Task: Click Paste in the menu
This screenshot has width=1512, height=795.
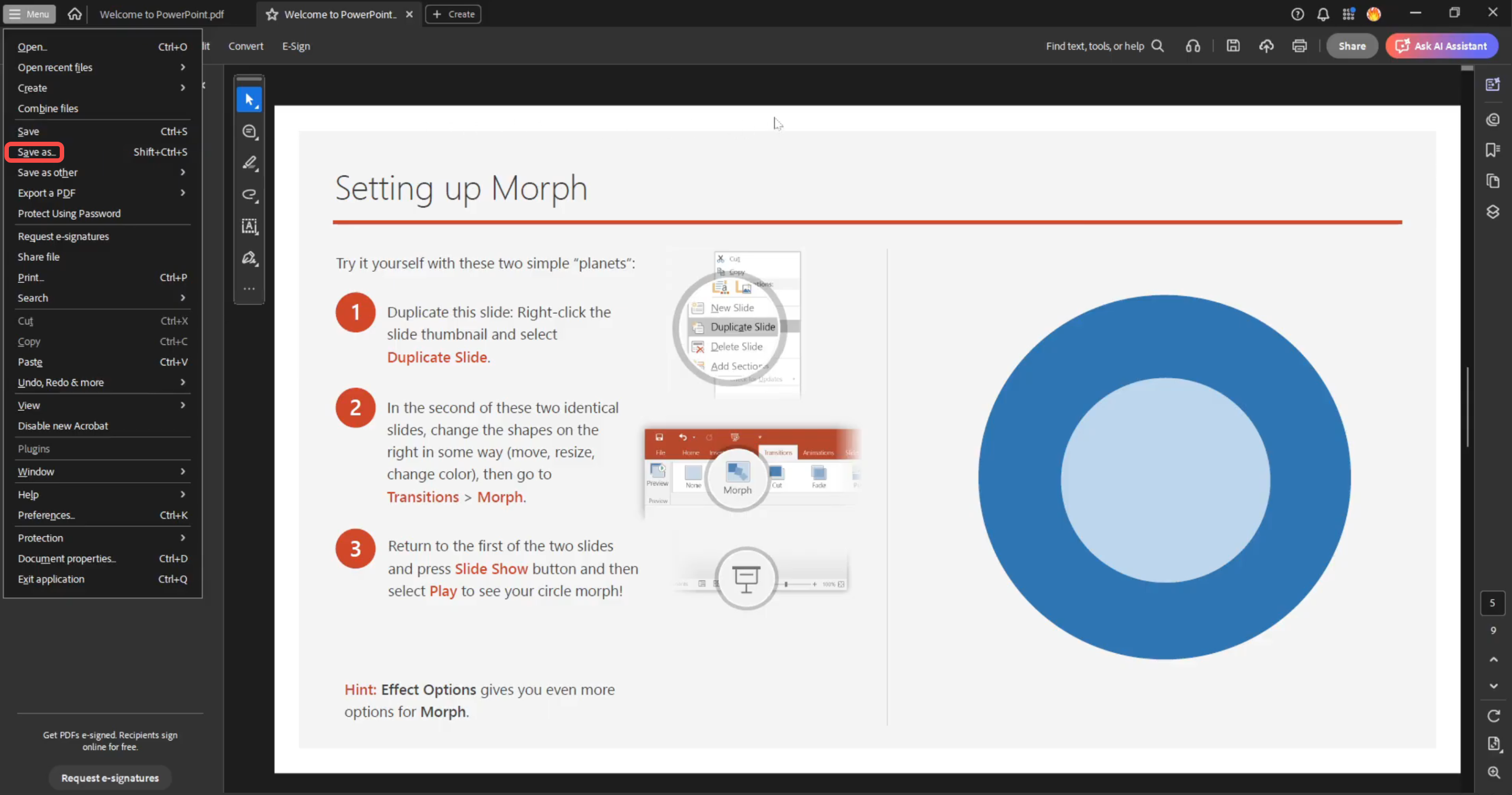Action: pyautogui.click(x=102, y=362)
